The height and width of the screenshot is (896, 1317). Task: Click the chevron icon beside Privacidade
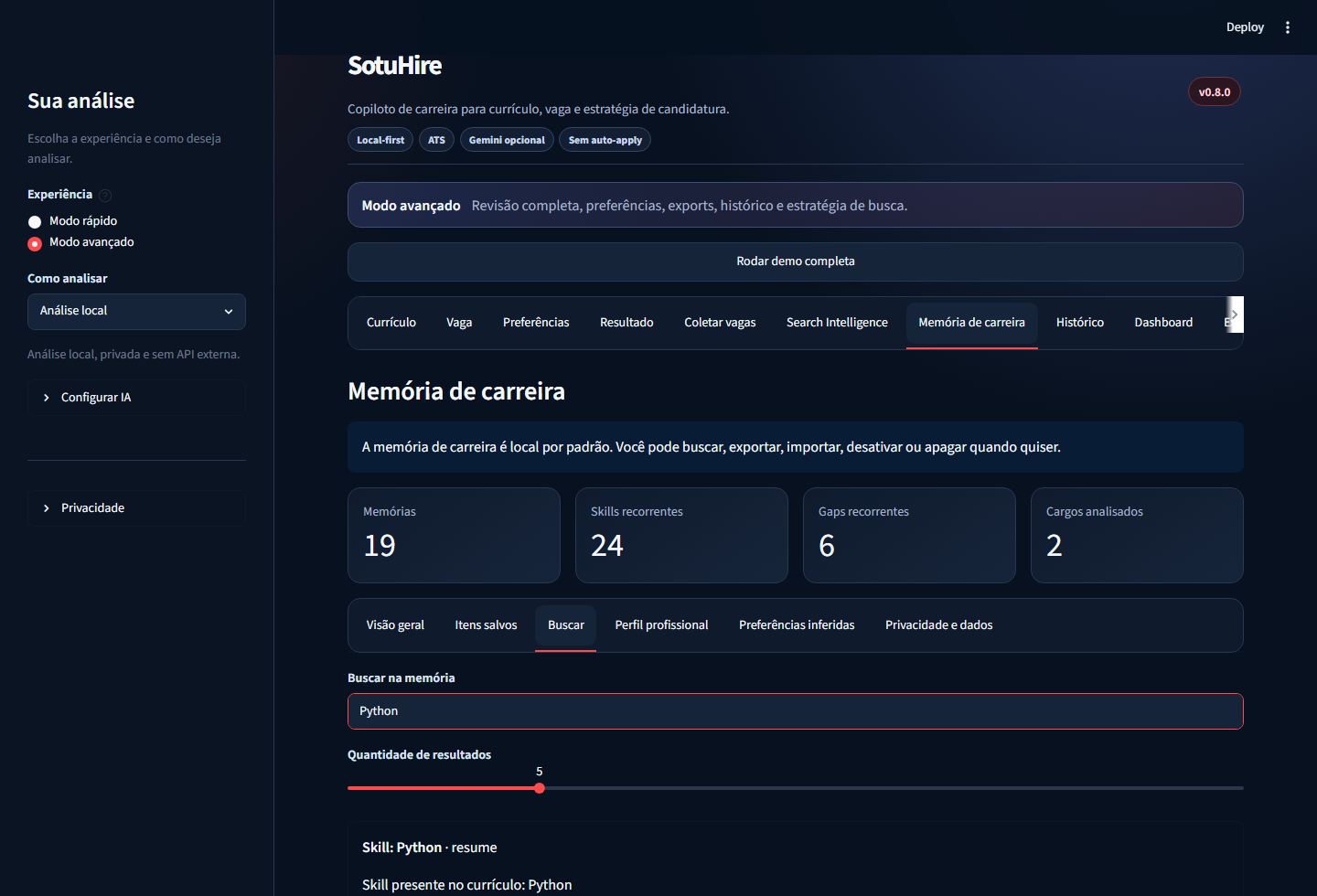(47, 508)
